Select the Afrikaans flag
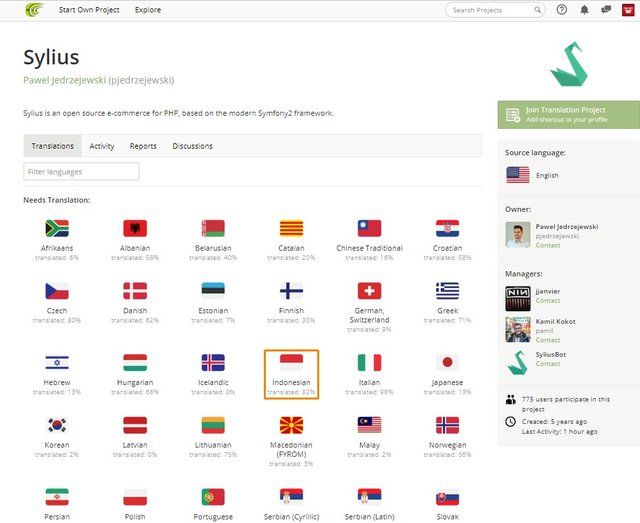 tap(57, 228)
